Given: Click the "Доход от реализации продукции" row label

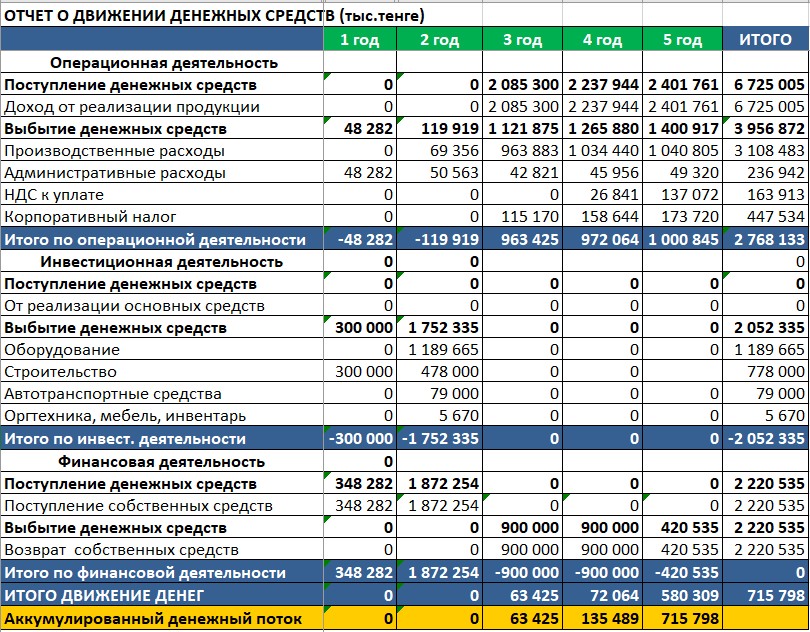Looking at the screenshot, I should point(132,106).
